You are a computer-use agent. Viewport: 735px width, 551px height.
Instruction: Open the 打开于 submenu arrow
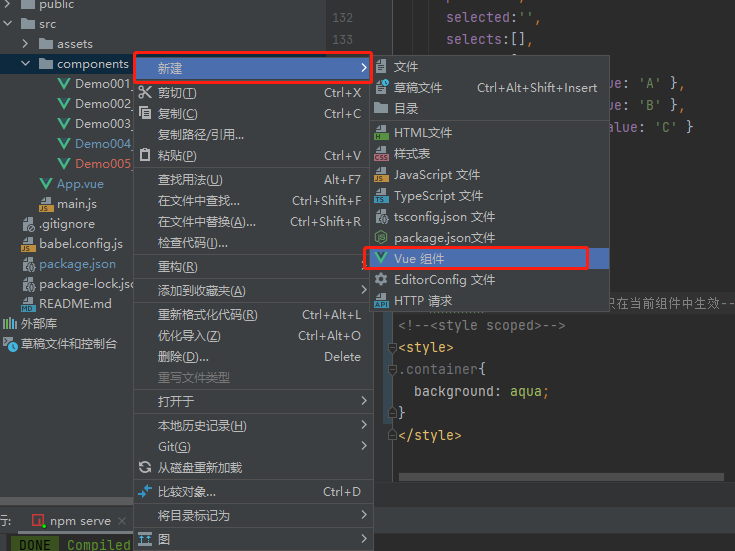pyautogui.click(x=364, y=400)
